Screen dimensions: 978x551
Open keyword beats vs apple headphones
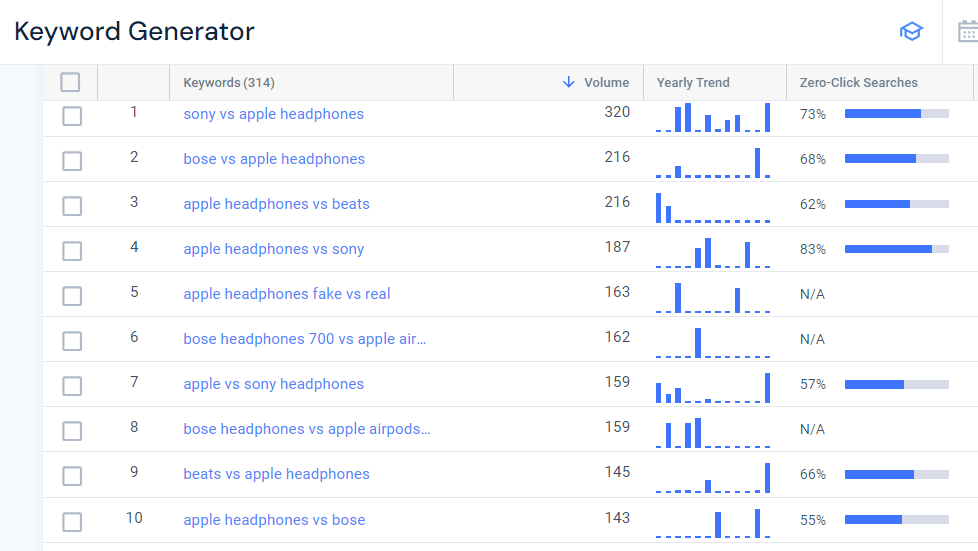coord(276,474)
